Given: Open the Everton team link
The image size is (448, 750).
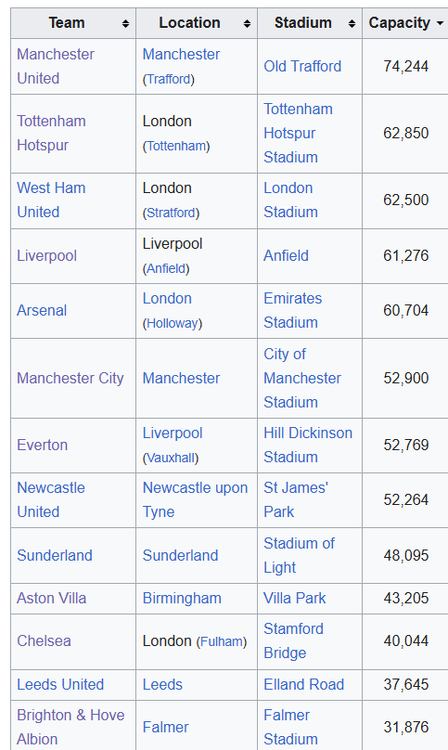Looking at the screenshot, I should 42,445.
